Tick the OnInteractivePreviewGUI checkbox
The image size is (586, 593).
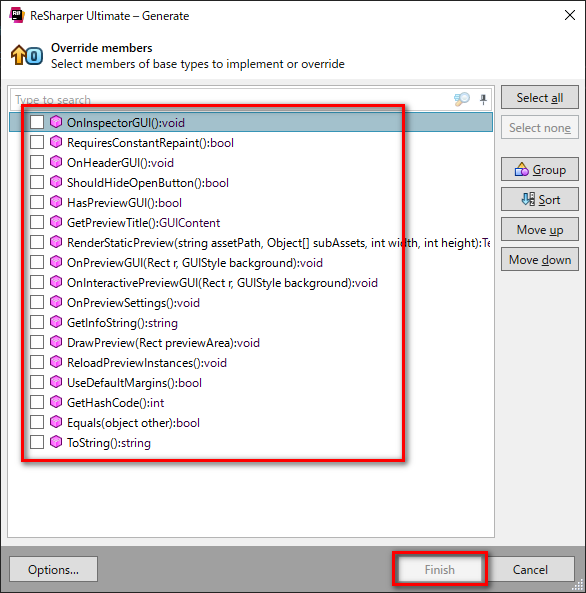[37, 282]
